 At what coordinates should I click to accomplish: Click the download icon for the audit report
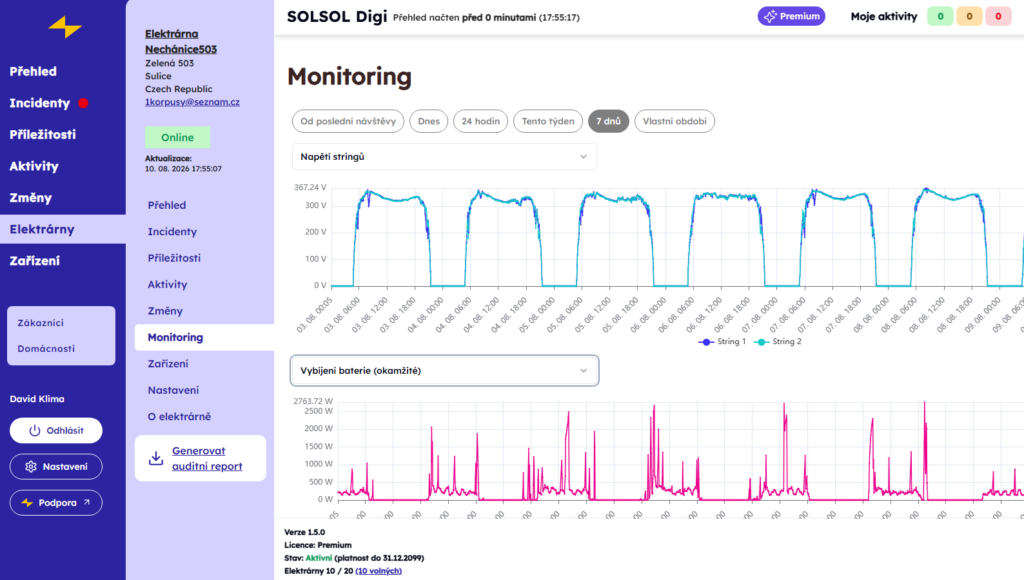[x=156, y=458]
